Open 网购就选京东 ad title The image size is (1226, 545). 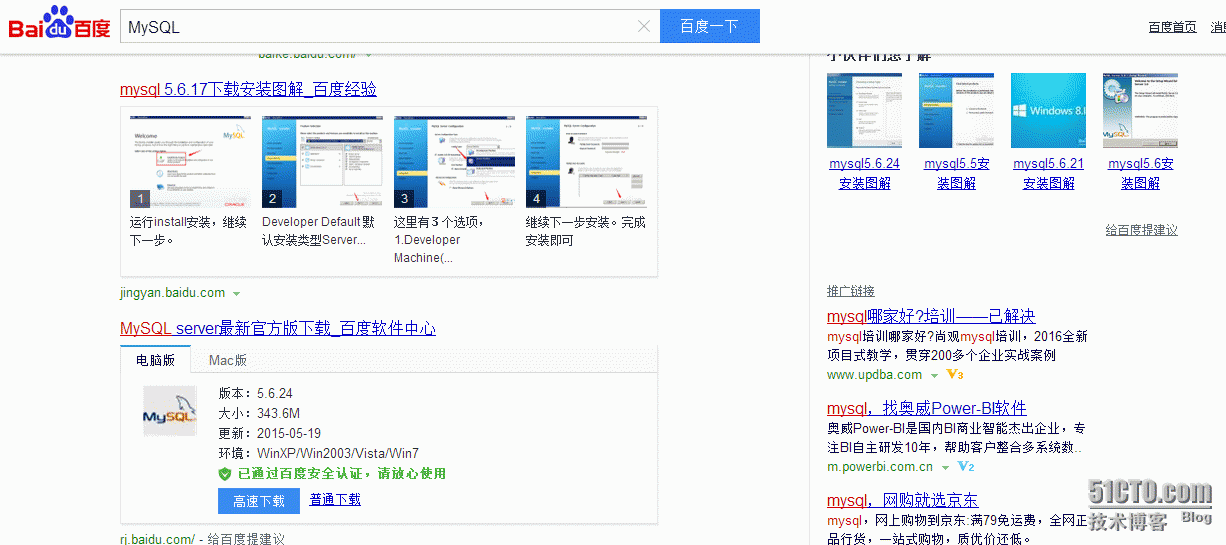point(903,501)
